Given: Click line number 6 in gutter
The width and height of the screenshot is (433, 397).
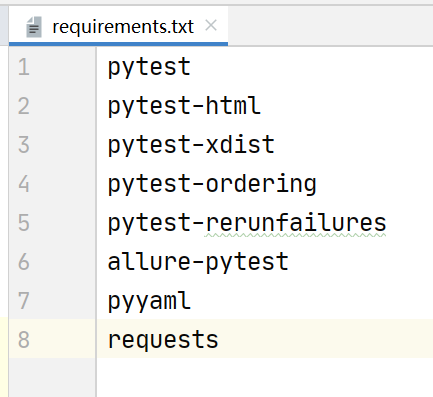Looking at the screenshot, I should pyautogui.click(x=24, y=262).
